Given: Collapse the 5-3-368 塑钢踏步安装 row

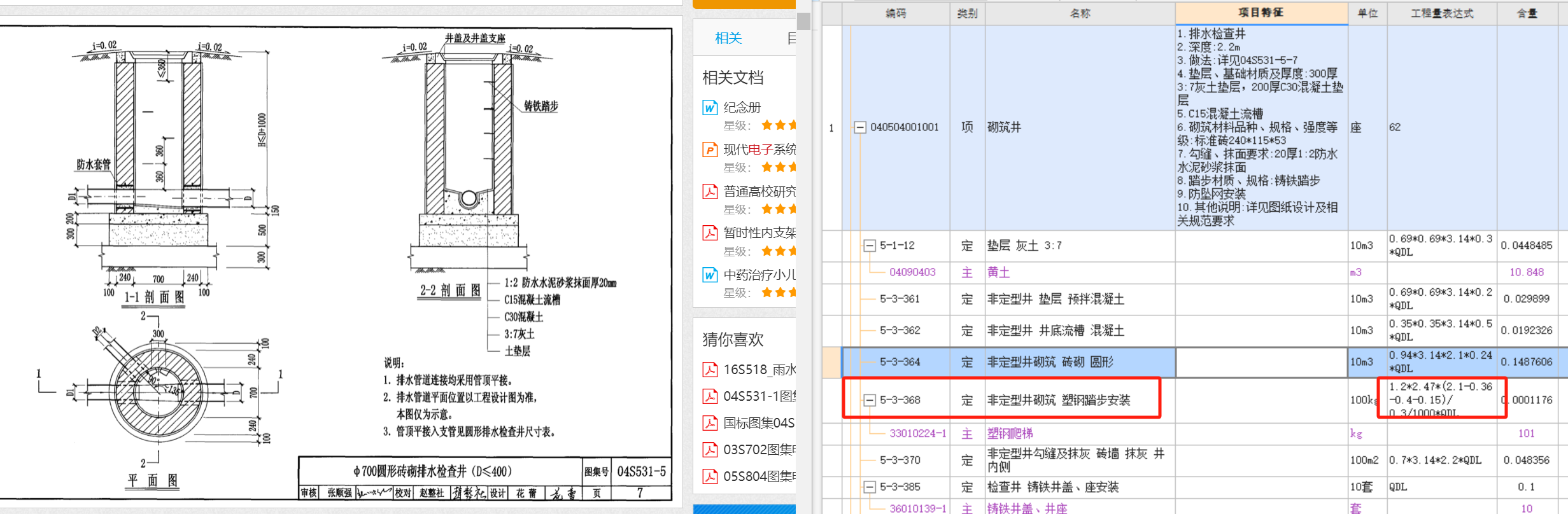Looking at the screenshot, I should coord(869,400).
